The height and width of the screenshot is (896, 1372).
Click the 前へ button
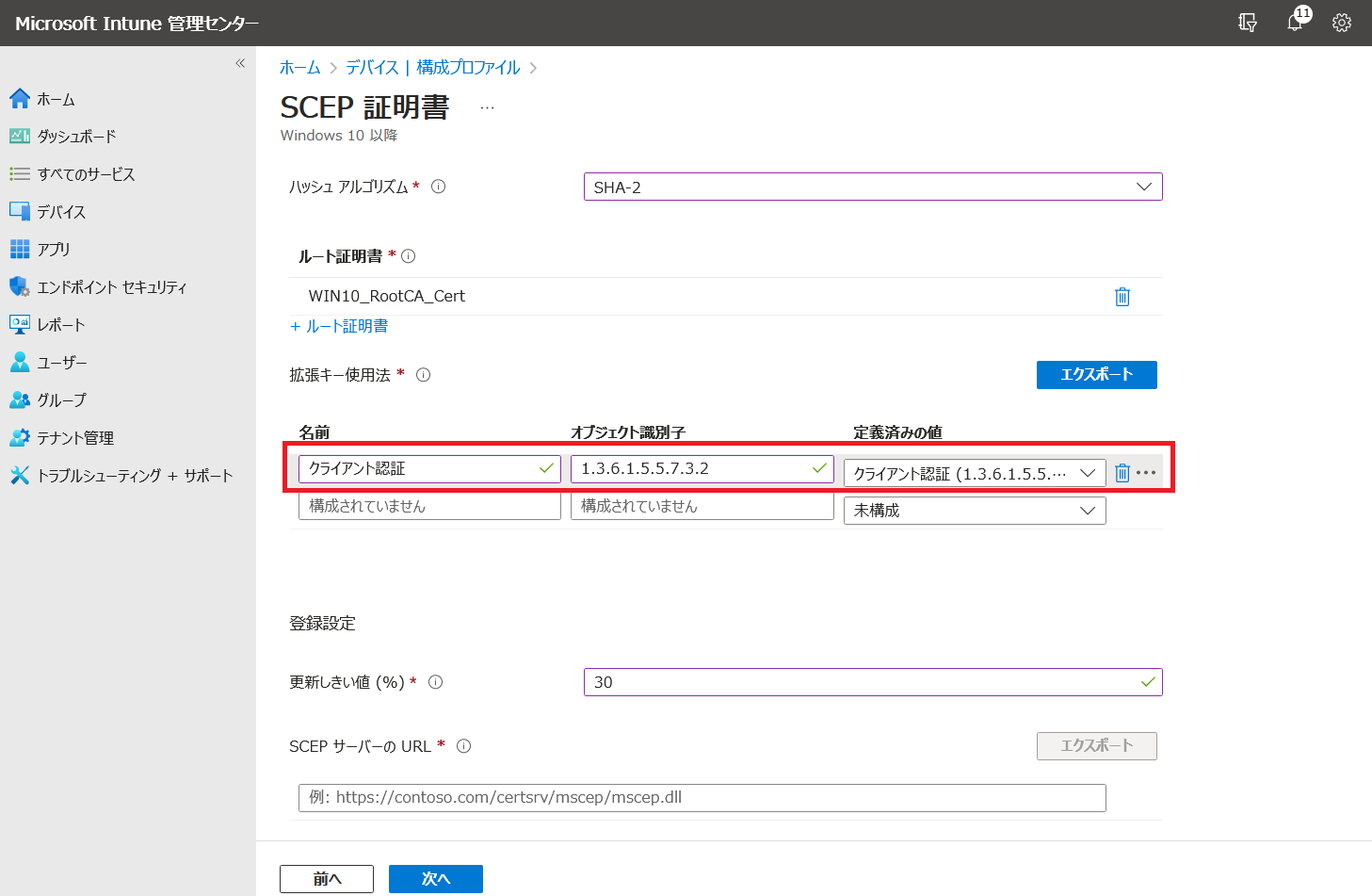327,879
